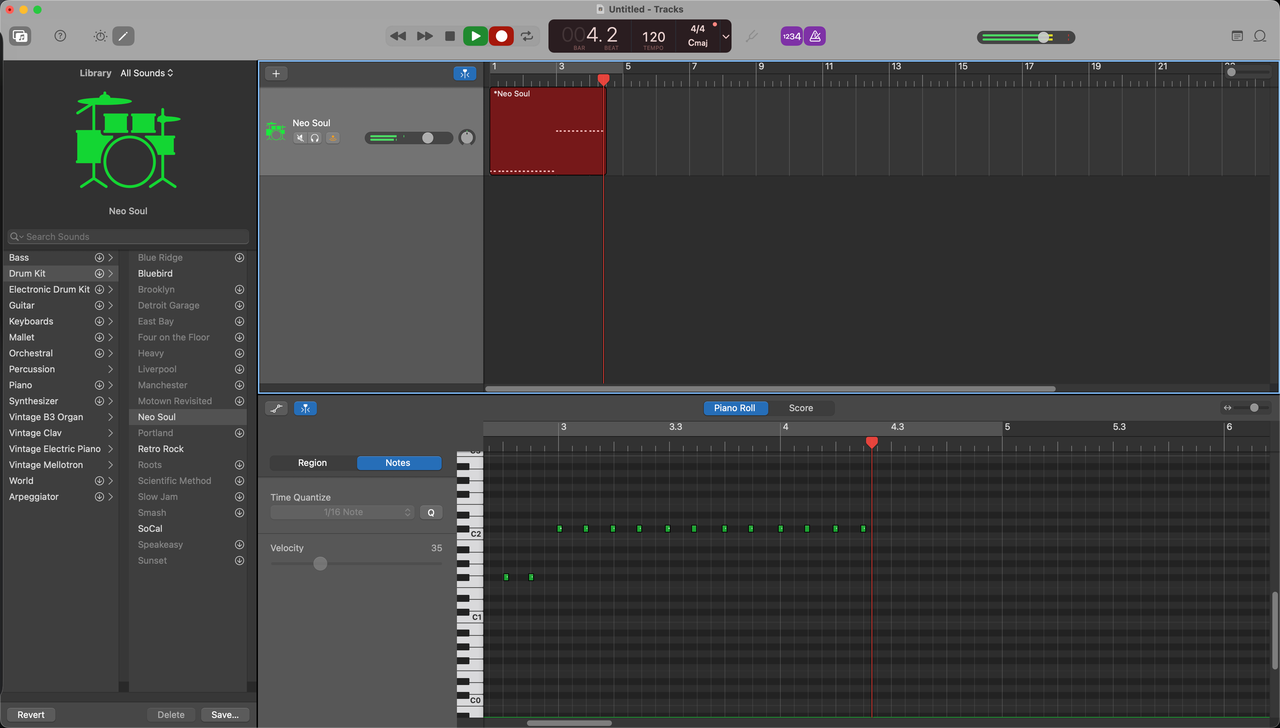Open the Loop Browser icon

tap(1260, 36)
